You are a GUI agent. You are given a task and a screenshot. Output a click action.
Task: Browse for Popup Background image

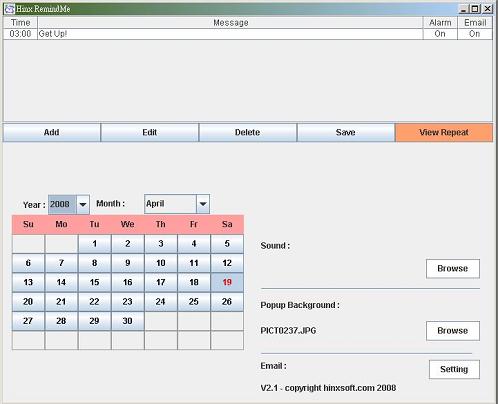pos(453,331)
